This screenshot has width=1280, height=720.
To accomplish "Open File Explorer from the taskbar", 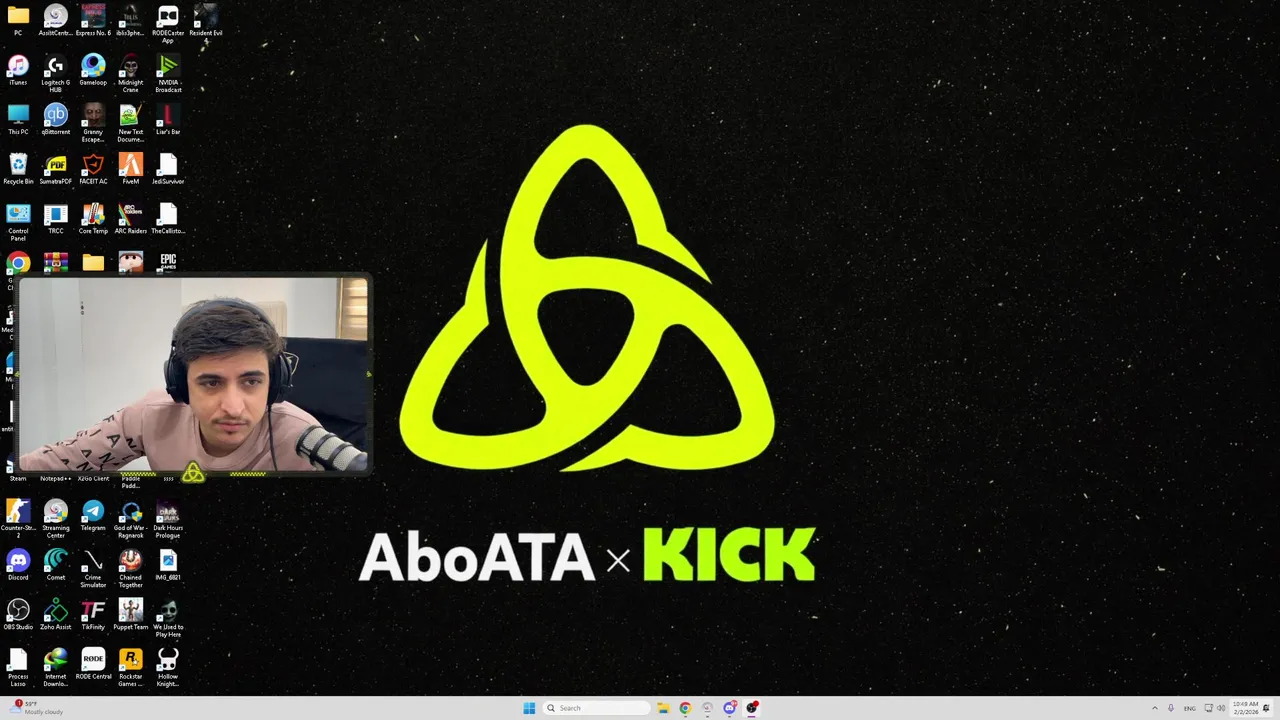I will (663, 708).
